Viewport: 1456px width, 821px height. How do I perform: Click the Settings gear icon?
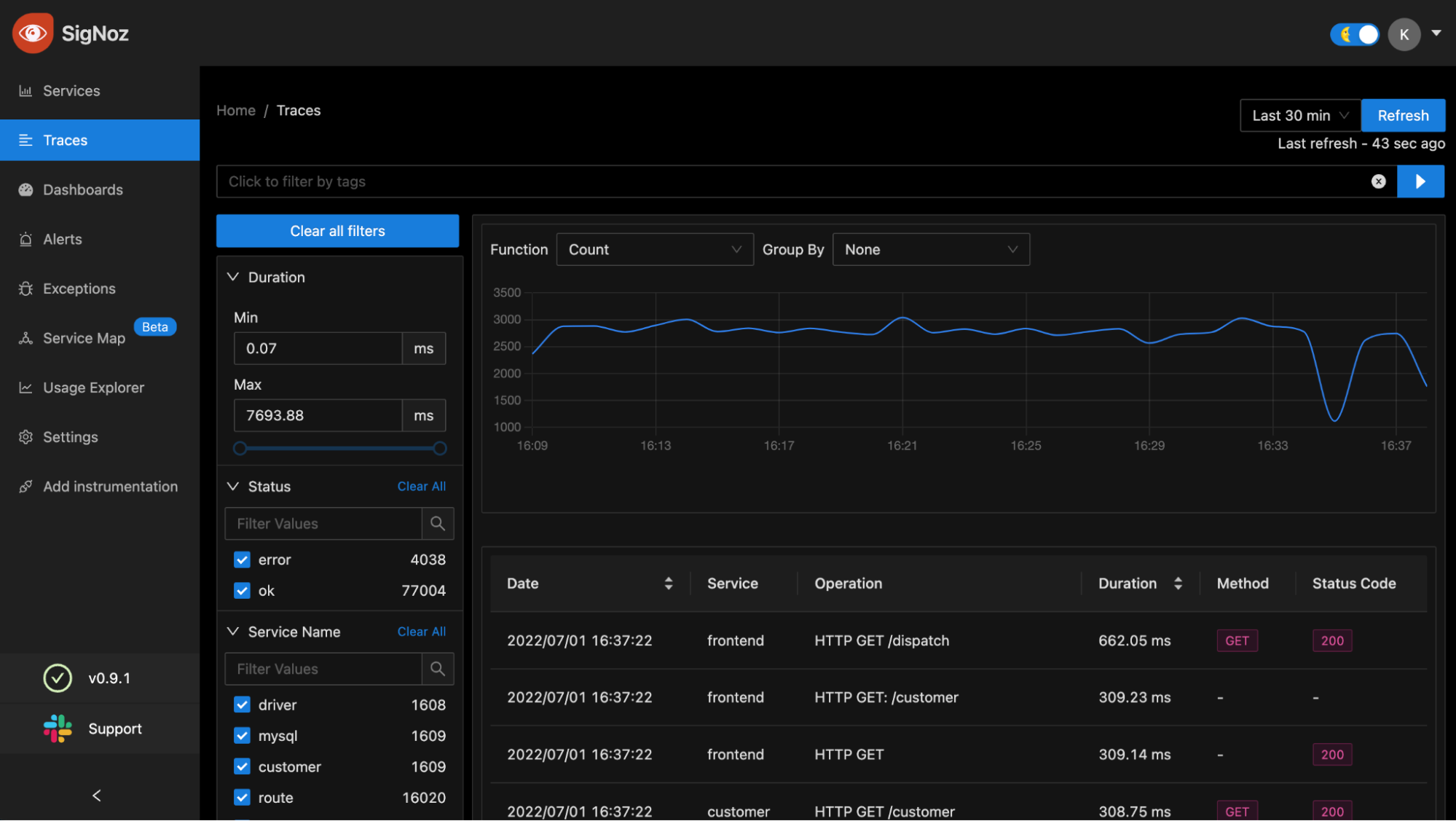25,437
